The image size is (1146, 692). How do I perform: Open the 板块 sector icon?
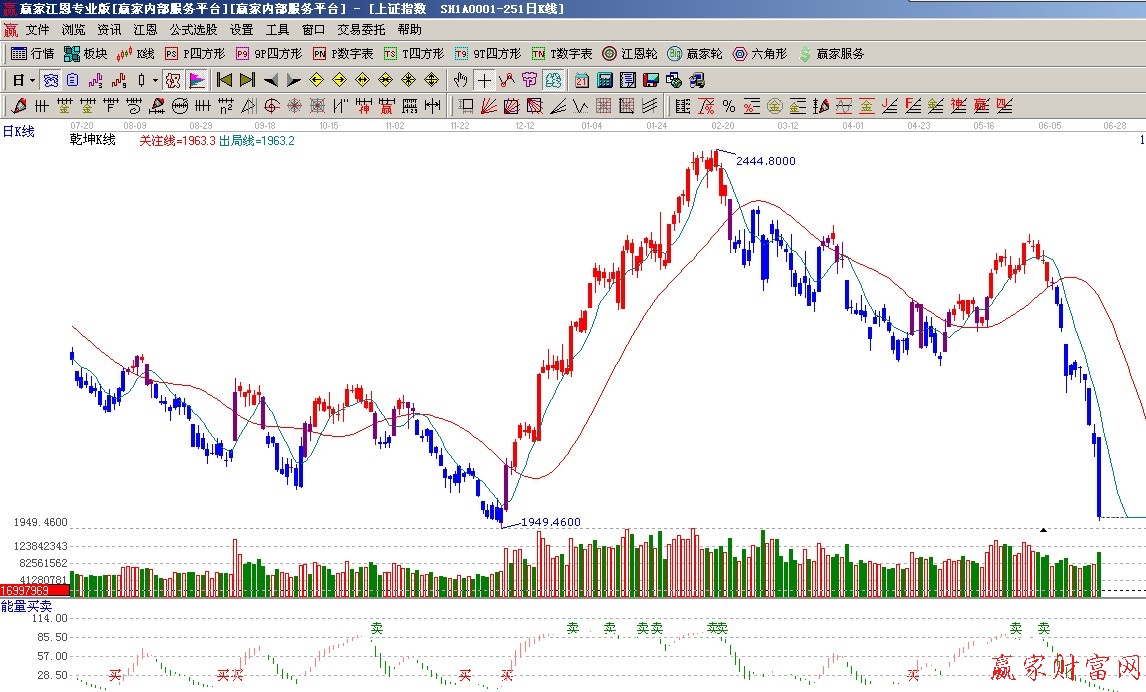point(85,54)
